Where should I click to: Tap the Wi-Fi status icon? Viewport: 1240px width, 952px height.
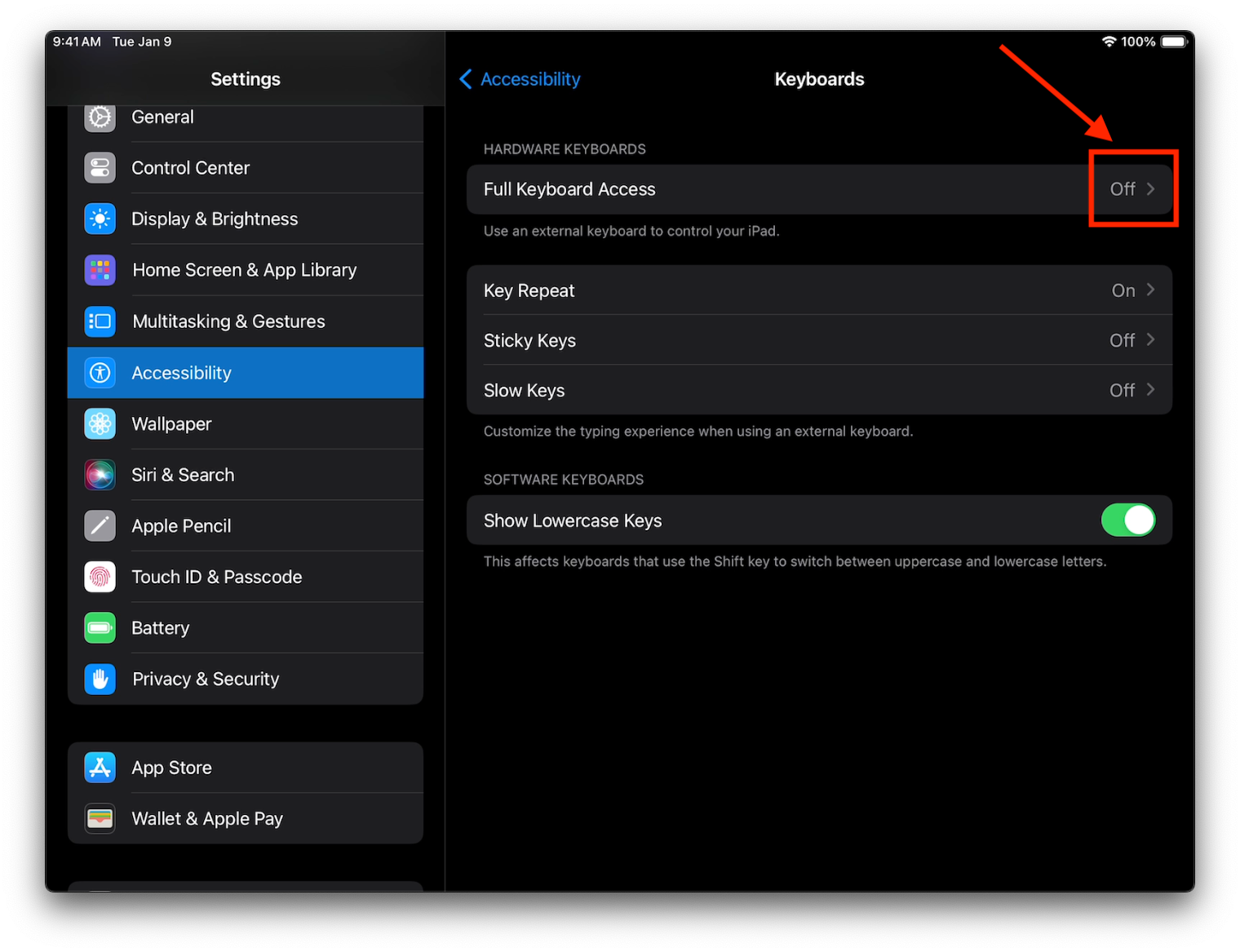(x=1109, y=42)
